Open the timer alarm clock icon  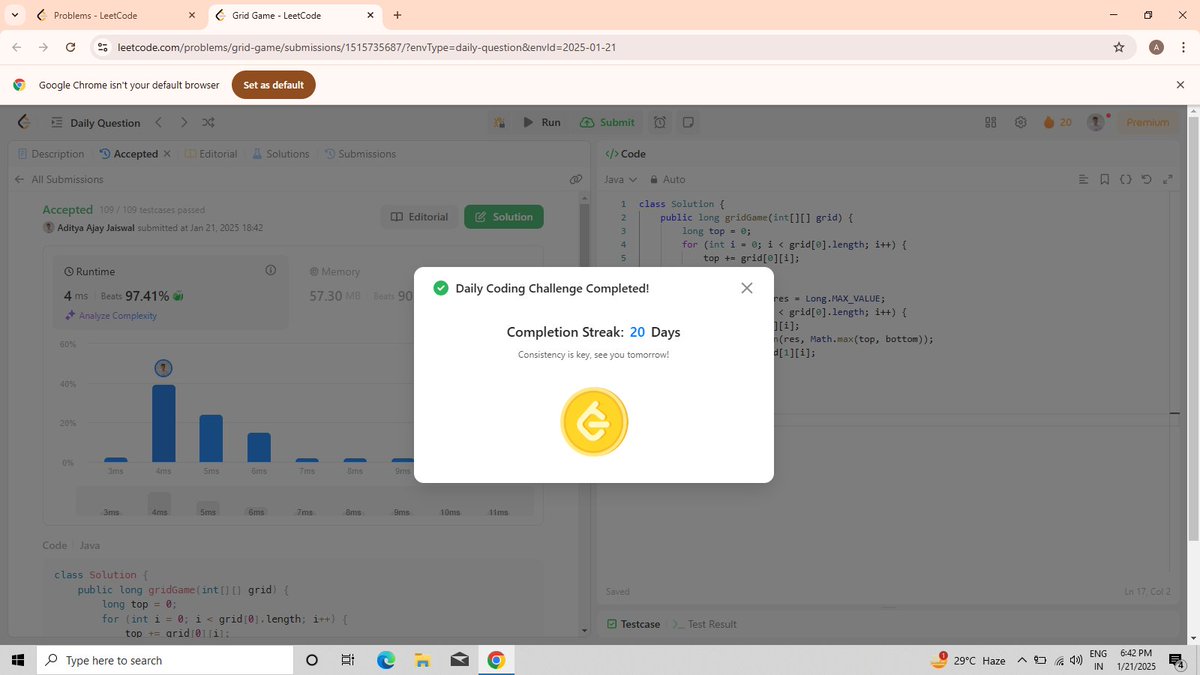[660, 122]
